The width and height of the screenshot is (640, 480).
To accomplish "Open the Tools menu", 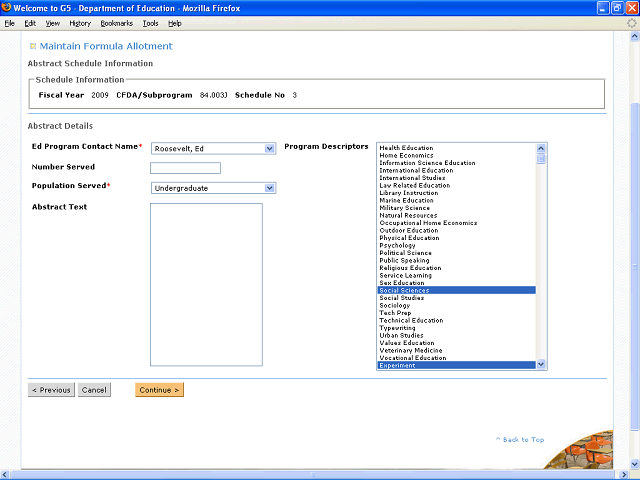I will tap(150, 23).
